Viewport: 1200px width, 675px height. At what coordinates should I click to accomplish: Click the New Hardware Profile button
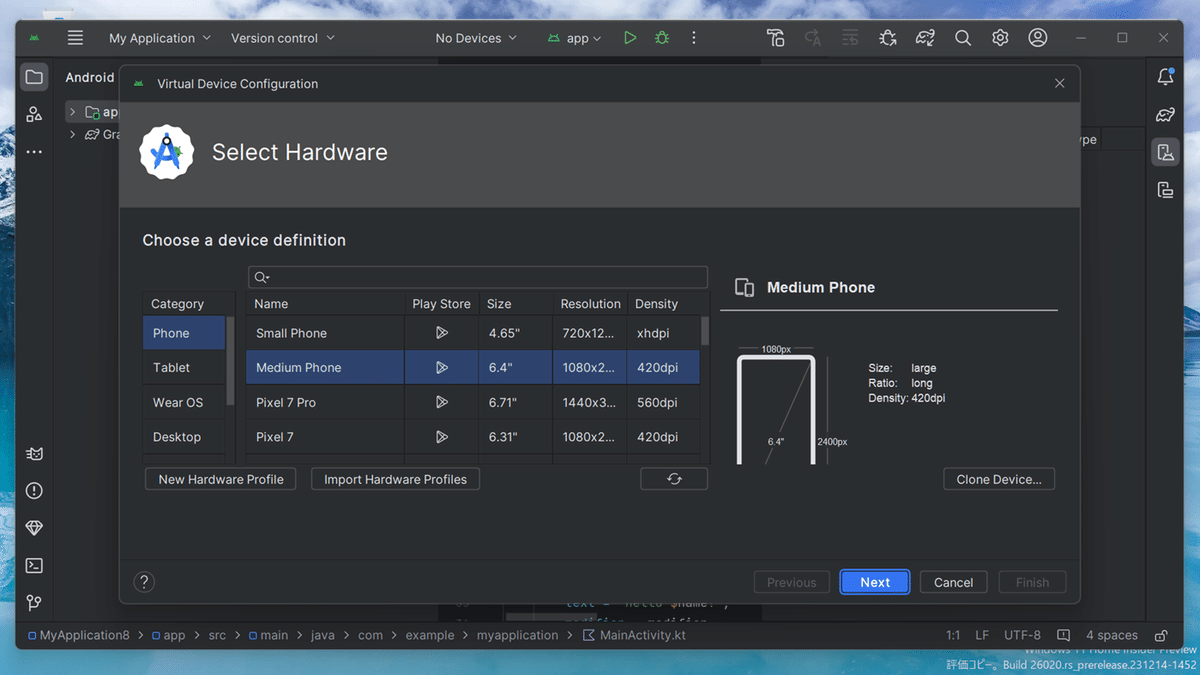pyautogui.click(x=221, y=479)
